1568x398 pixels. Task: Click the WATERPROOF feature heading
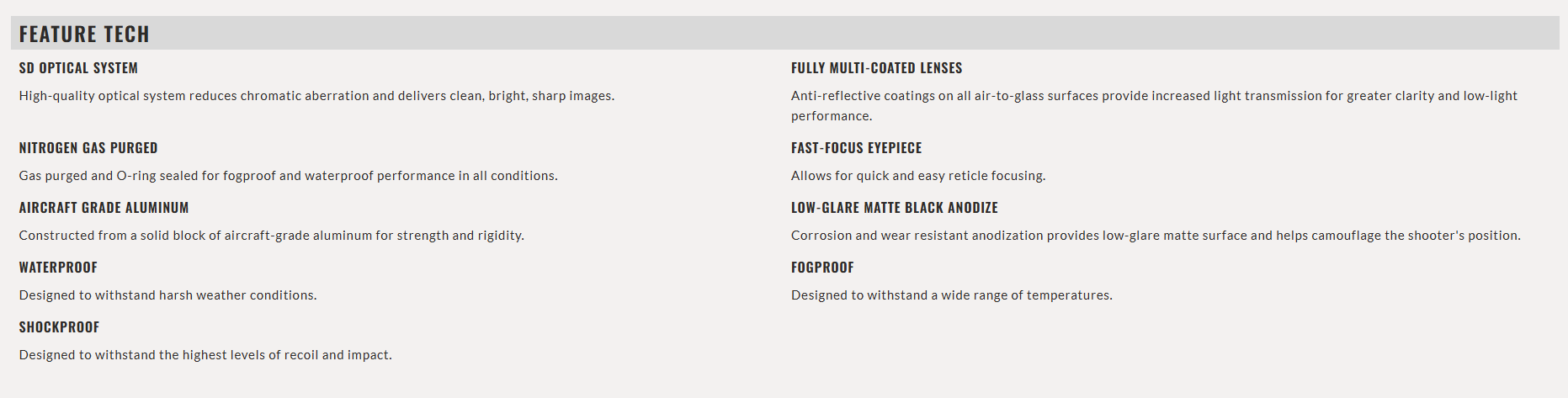point(58,268)
